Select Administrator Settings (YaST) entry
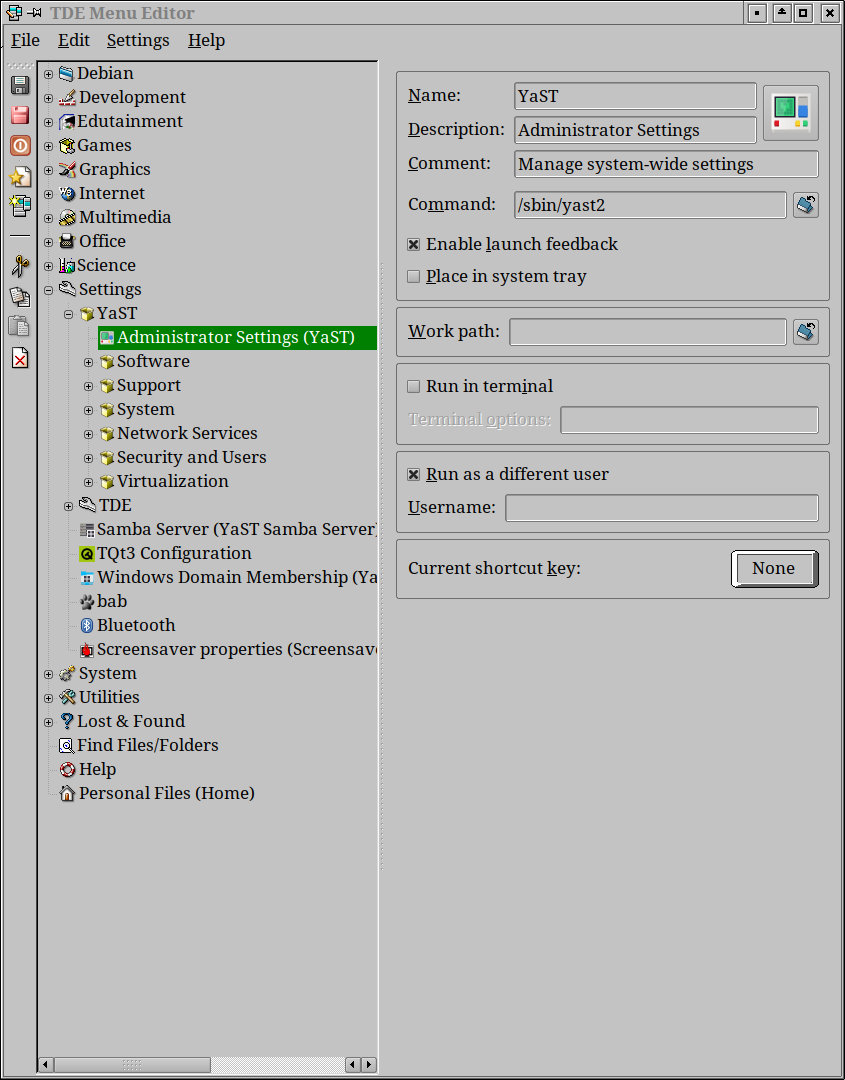The width and height of the screenshot is (845, 1080). click(x=237, y=338)
